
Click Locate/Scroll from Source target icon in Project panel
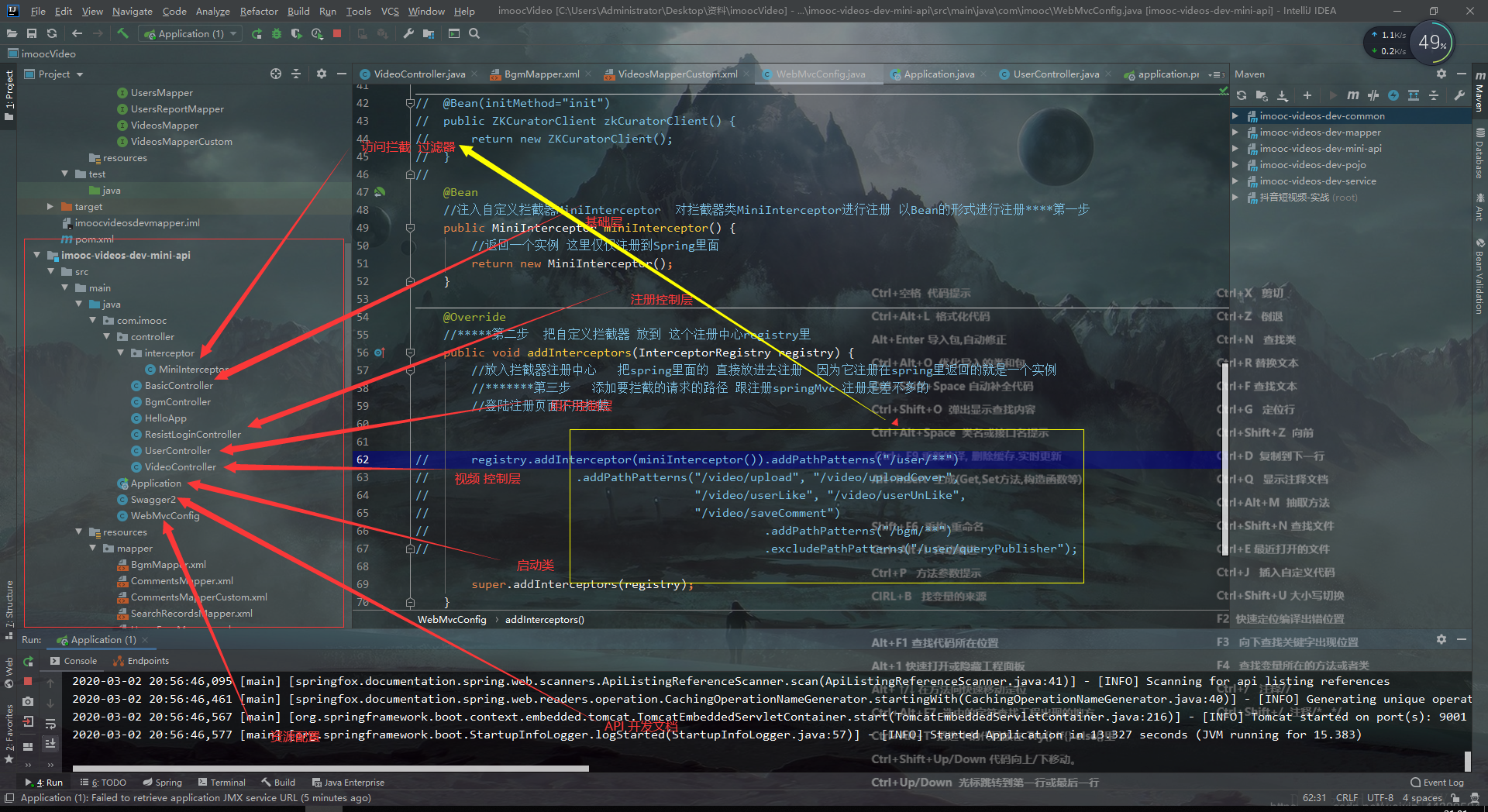pyautogui.click(x=276, y=74)
